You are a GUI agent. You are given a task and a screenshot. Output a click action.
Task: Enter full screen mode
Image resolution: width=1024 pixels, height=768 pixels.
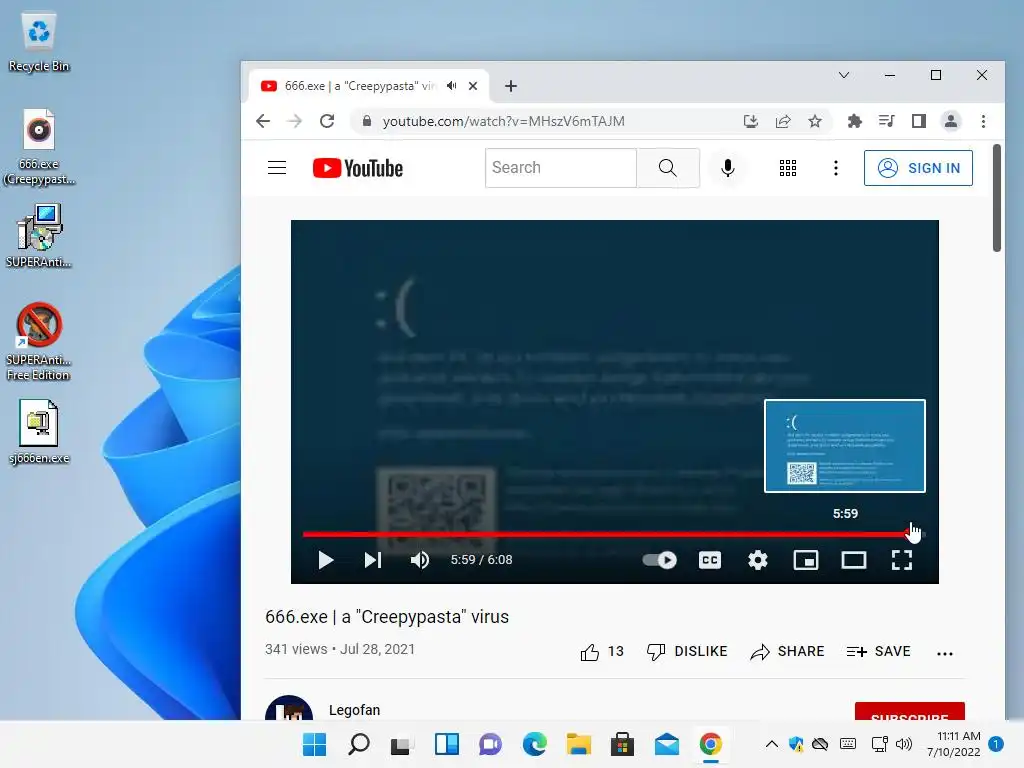click(902, 560)
